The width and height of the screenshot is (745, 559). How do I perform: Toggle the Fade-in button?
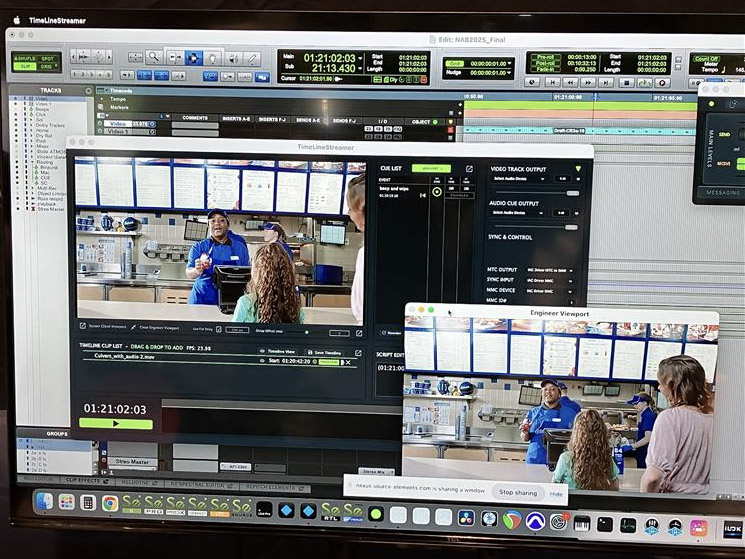(x=545, y=69)
